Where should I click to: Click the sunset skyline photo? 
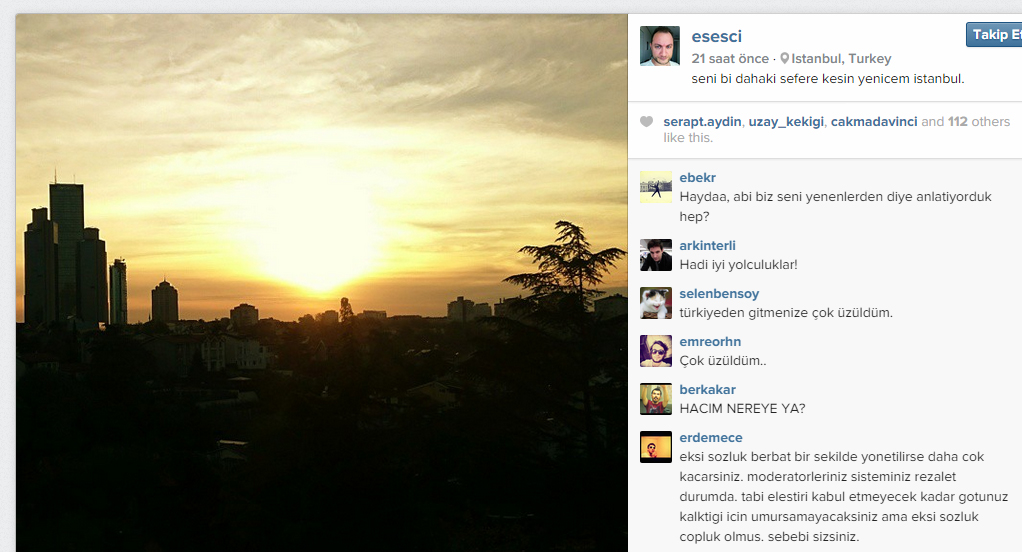click(321, 283)
